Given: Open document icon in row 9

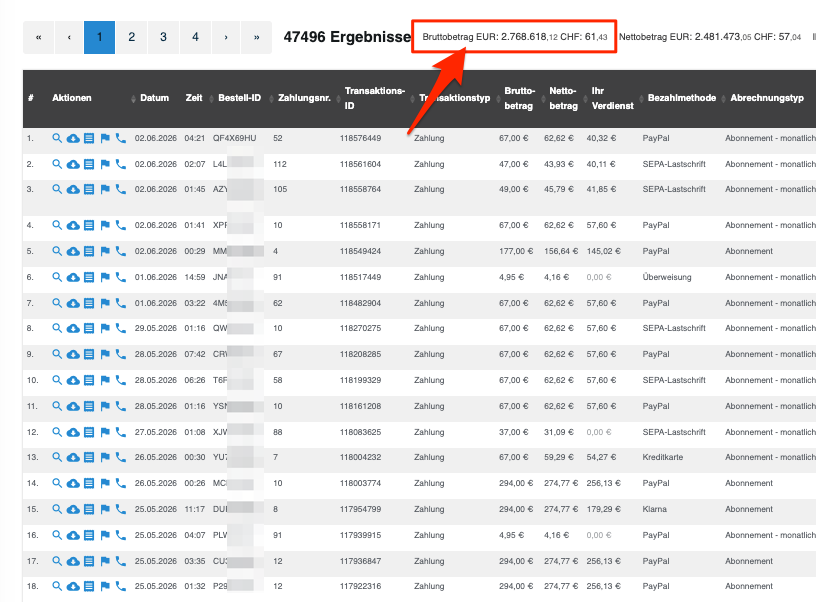Looking at the screenshot, I should pyautogui.click(x=89, y=354).
